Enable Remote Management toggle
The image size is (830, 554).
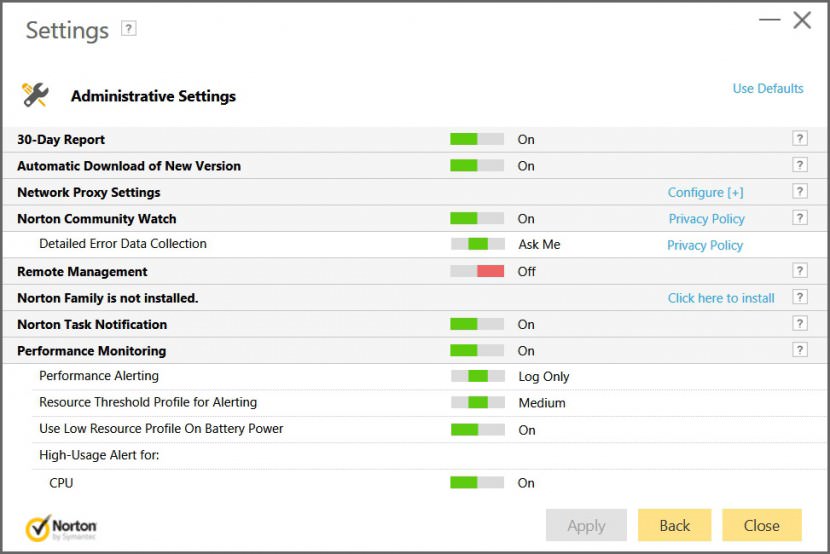[477, 271]
